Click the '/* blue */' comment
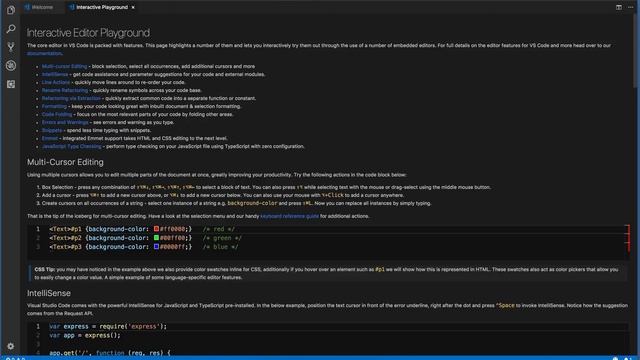Image resolution: width=640 pixels, height=360 pixels. pos(220,247)
